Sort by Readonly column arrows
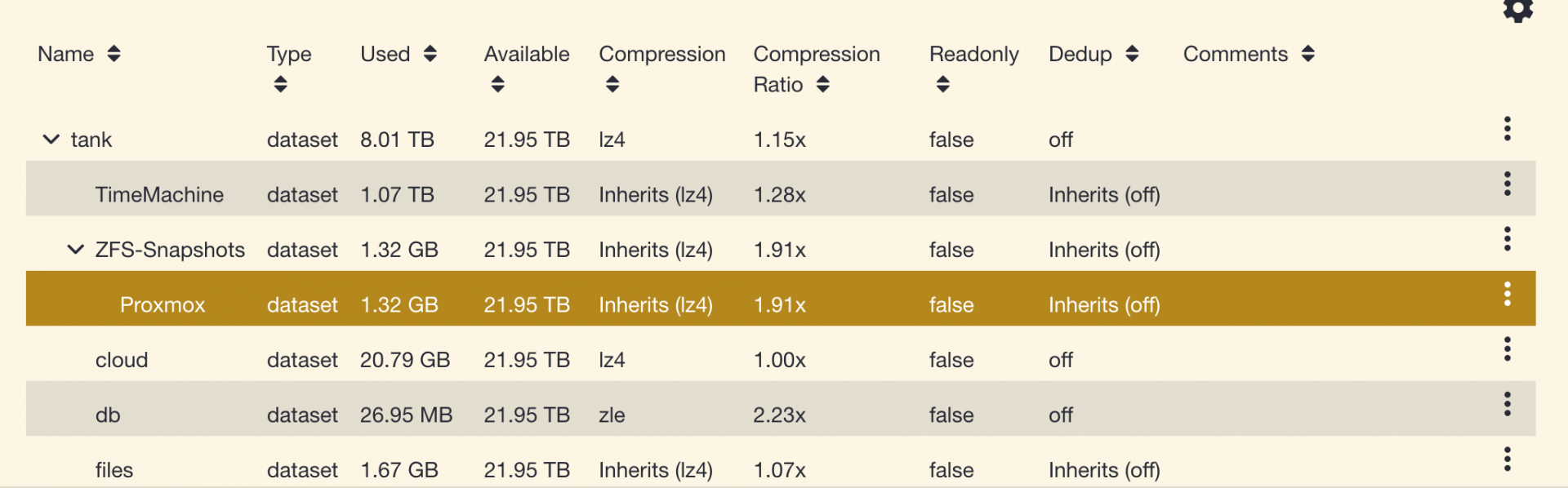The height and width of the screenshot is (488, 1568). pyautogui.click(x=943, y=84)
